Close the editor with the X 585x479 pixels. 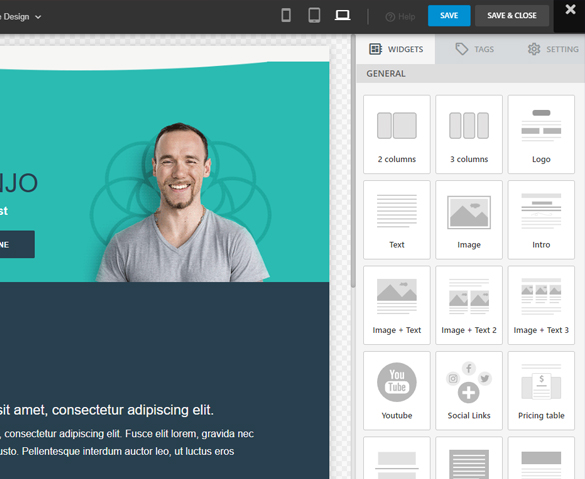[570, 9]
